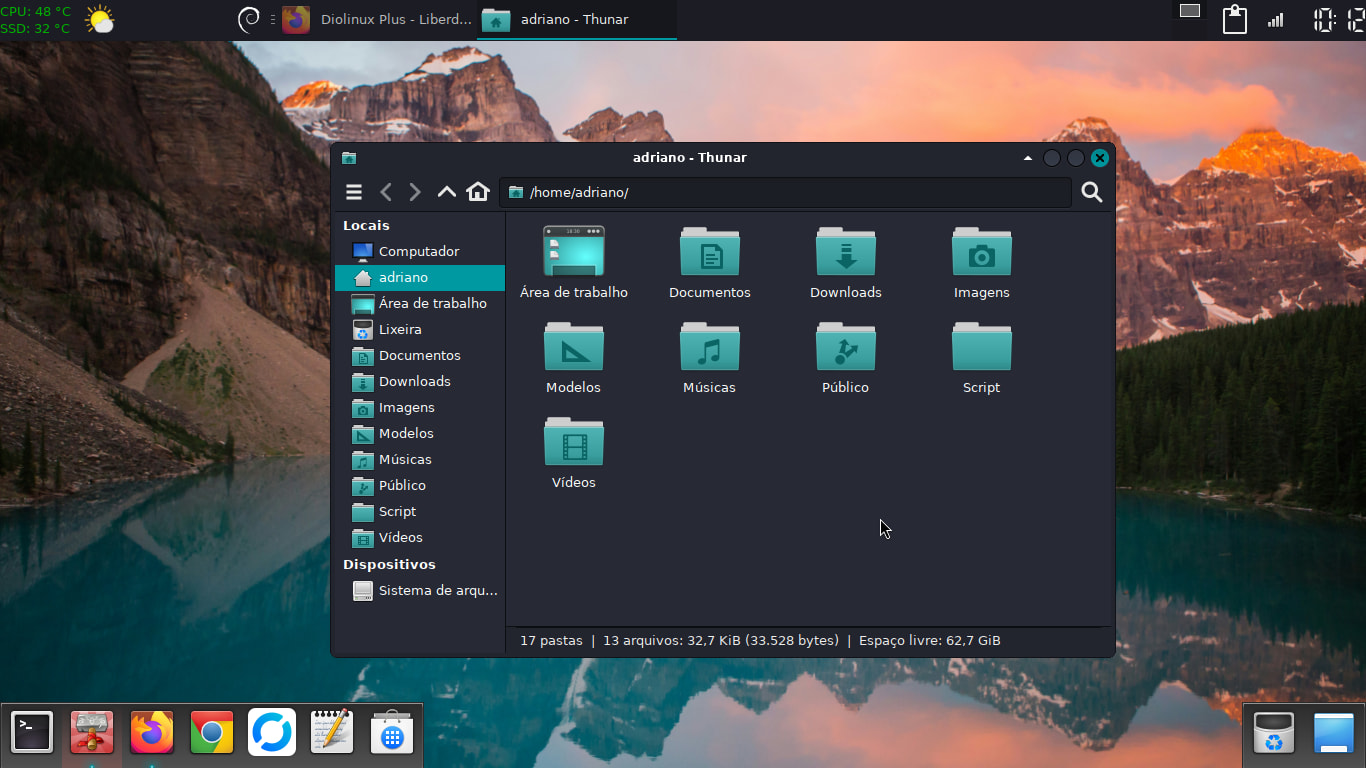Open the hamburger menu in Thunar toolbar
Image resolution: width=1366 pixels, height=768 pixels.
point(353,192)
